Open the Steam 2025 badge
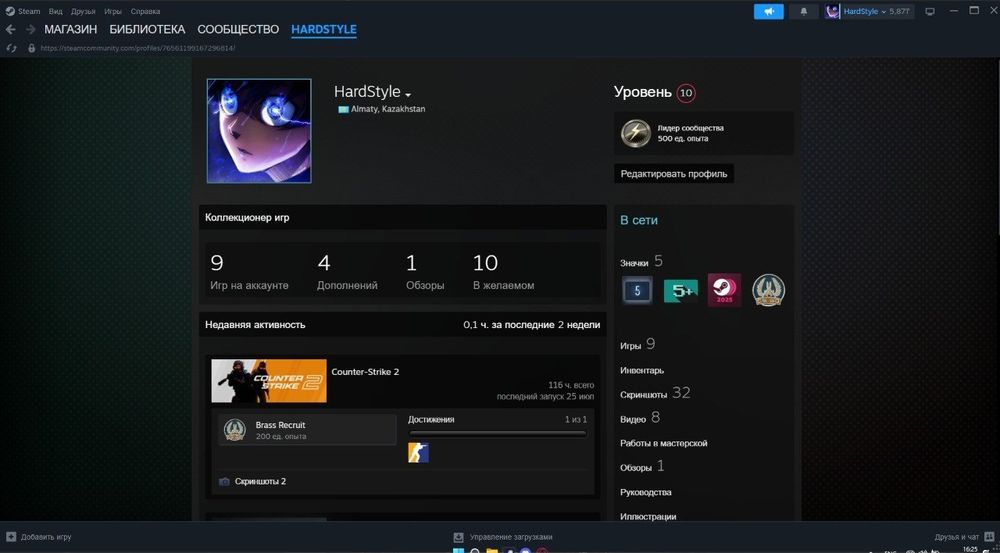This screenshot has height=553, width=1000. coord(724,290)
